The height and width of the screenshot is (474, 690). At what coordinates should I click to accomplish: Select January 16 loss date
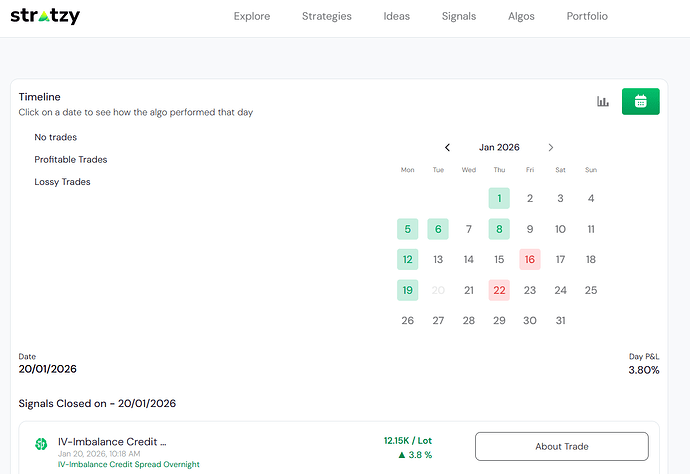click(530, 260)
